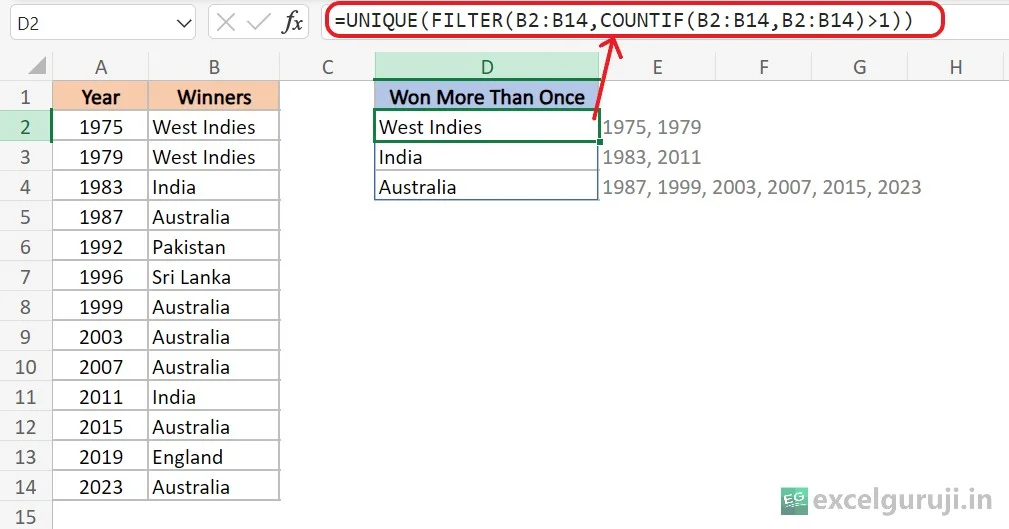Select column F header
This screenshot has height=529, width=1009.
tap(764, 66)
